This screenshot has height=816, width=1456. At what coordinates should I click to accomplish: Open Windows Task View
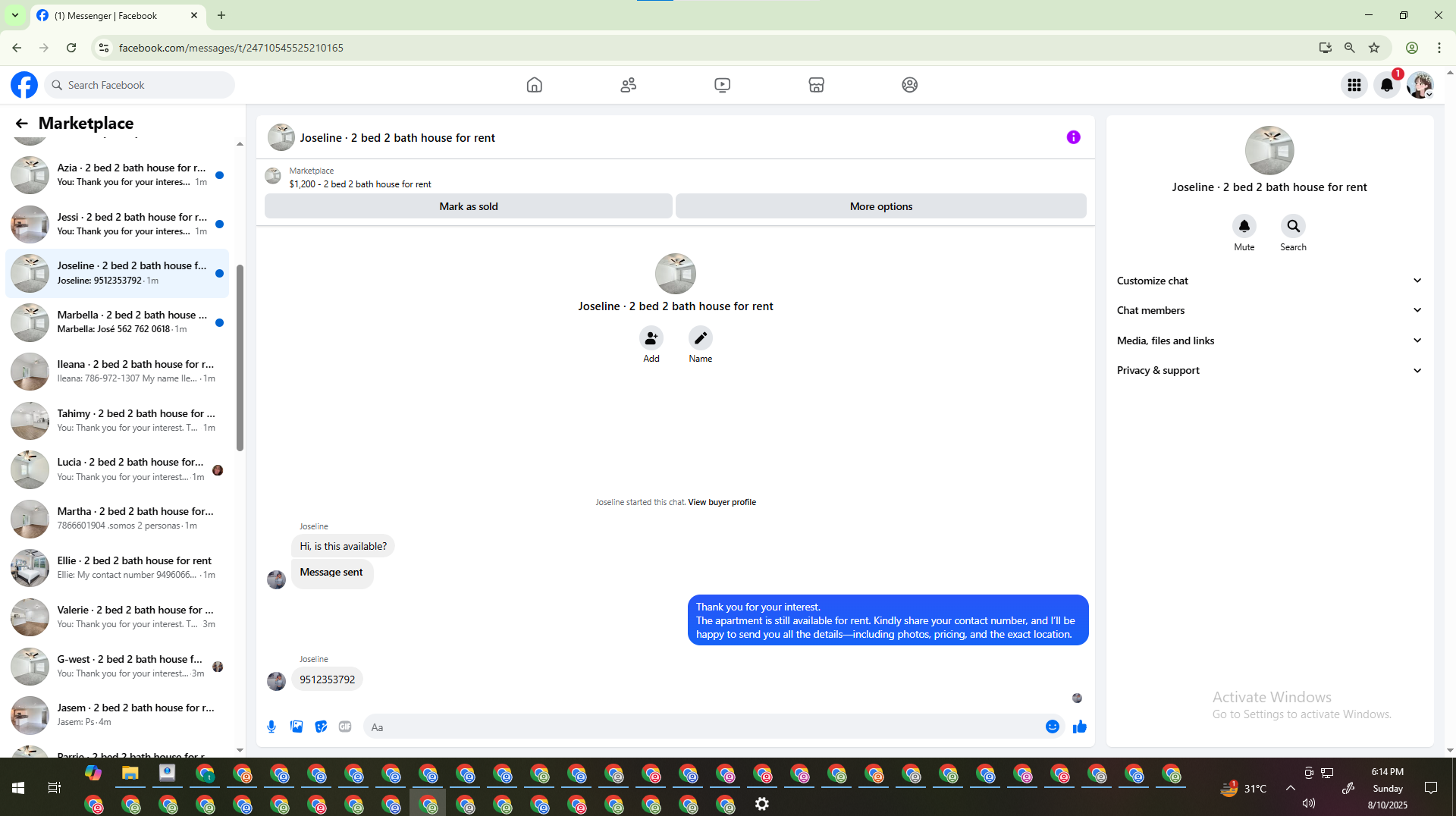point(55,788)
